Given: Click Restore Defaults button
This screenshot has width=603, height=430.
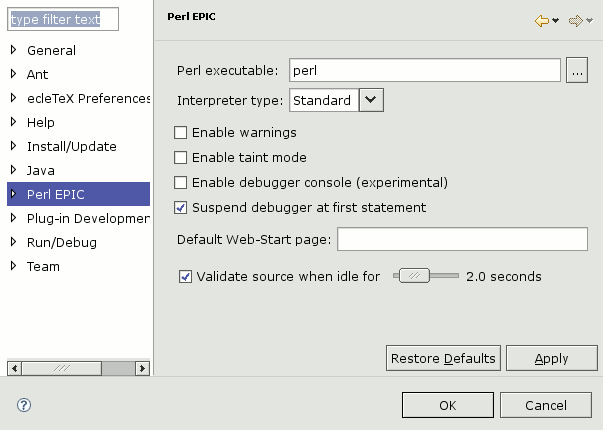Looking at the screenshot, I should pos(443,358).
